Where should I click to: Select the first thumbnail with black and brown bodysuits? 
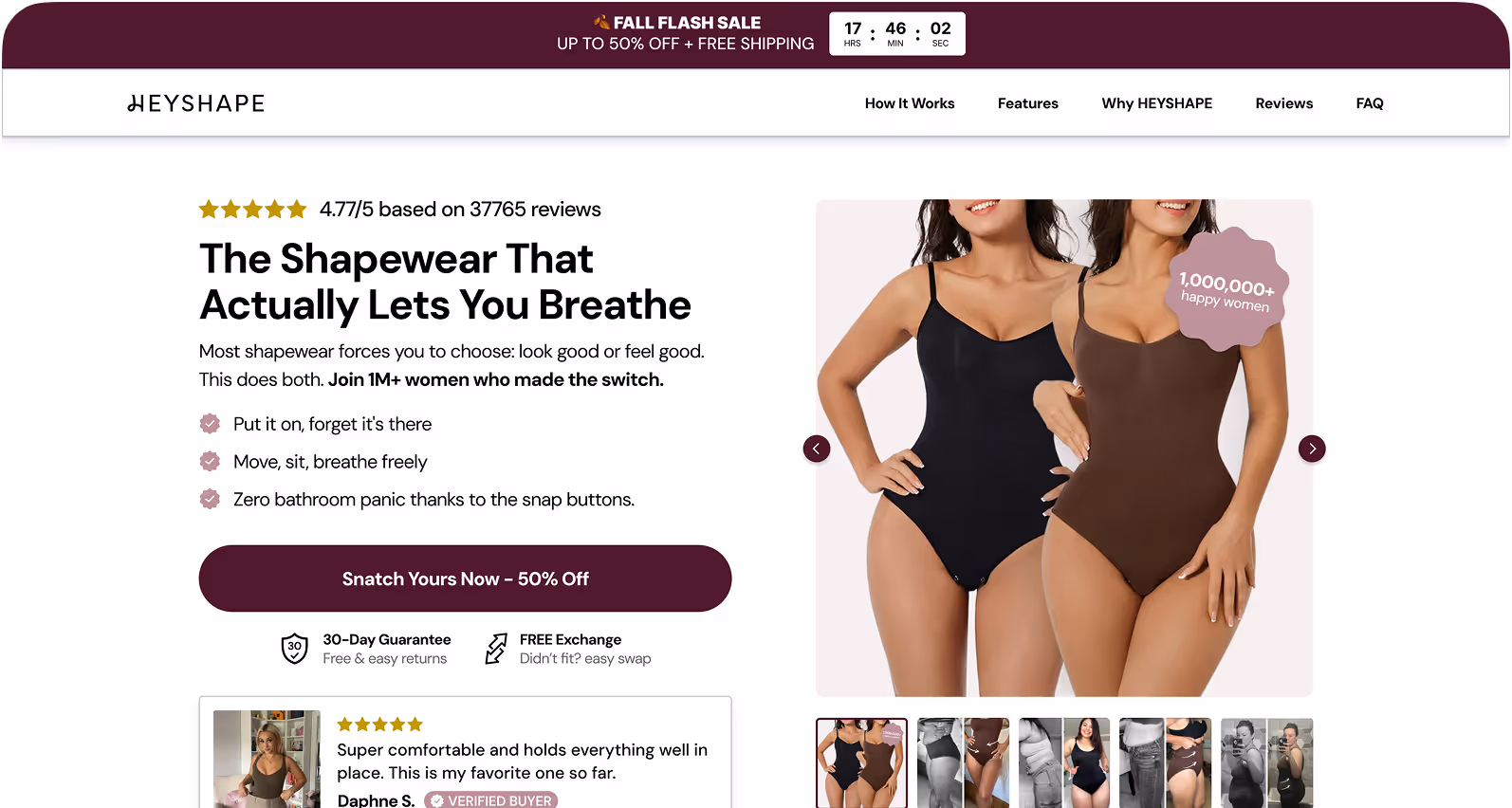point(861,763)
